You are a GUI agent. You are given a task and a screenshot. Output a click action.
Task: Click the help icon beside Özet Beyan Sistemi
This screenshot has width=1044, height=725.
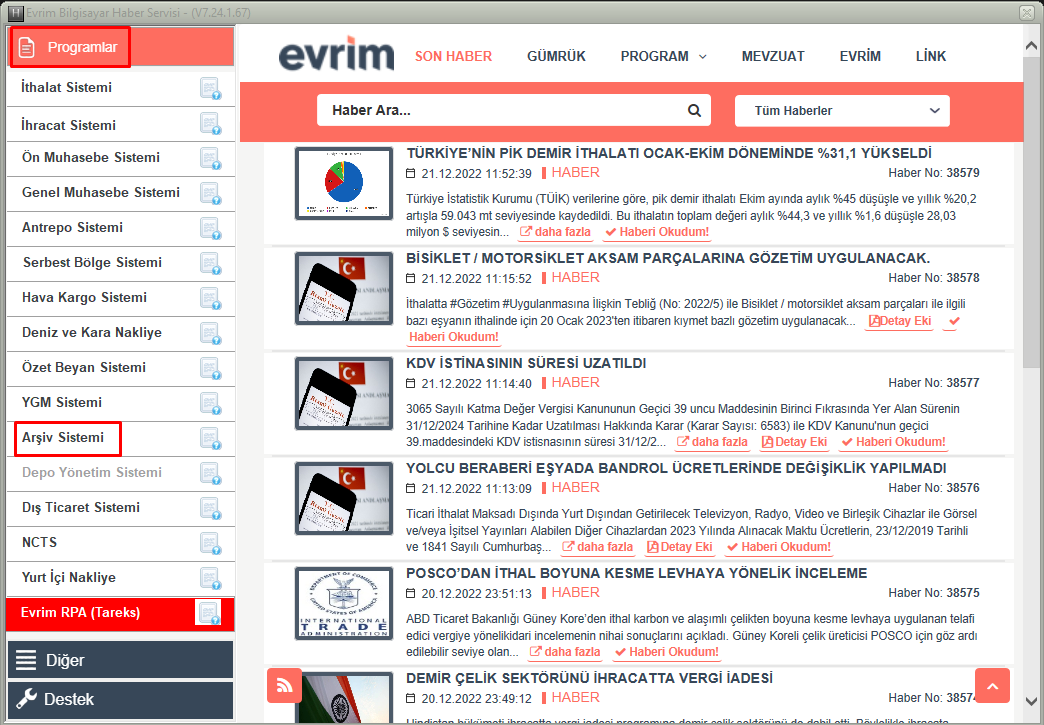(210, 368)
